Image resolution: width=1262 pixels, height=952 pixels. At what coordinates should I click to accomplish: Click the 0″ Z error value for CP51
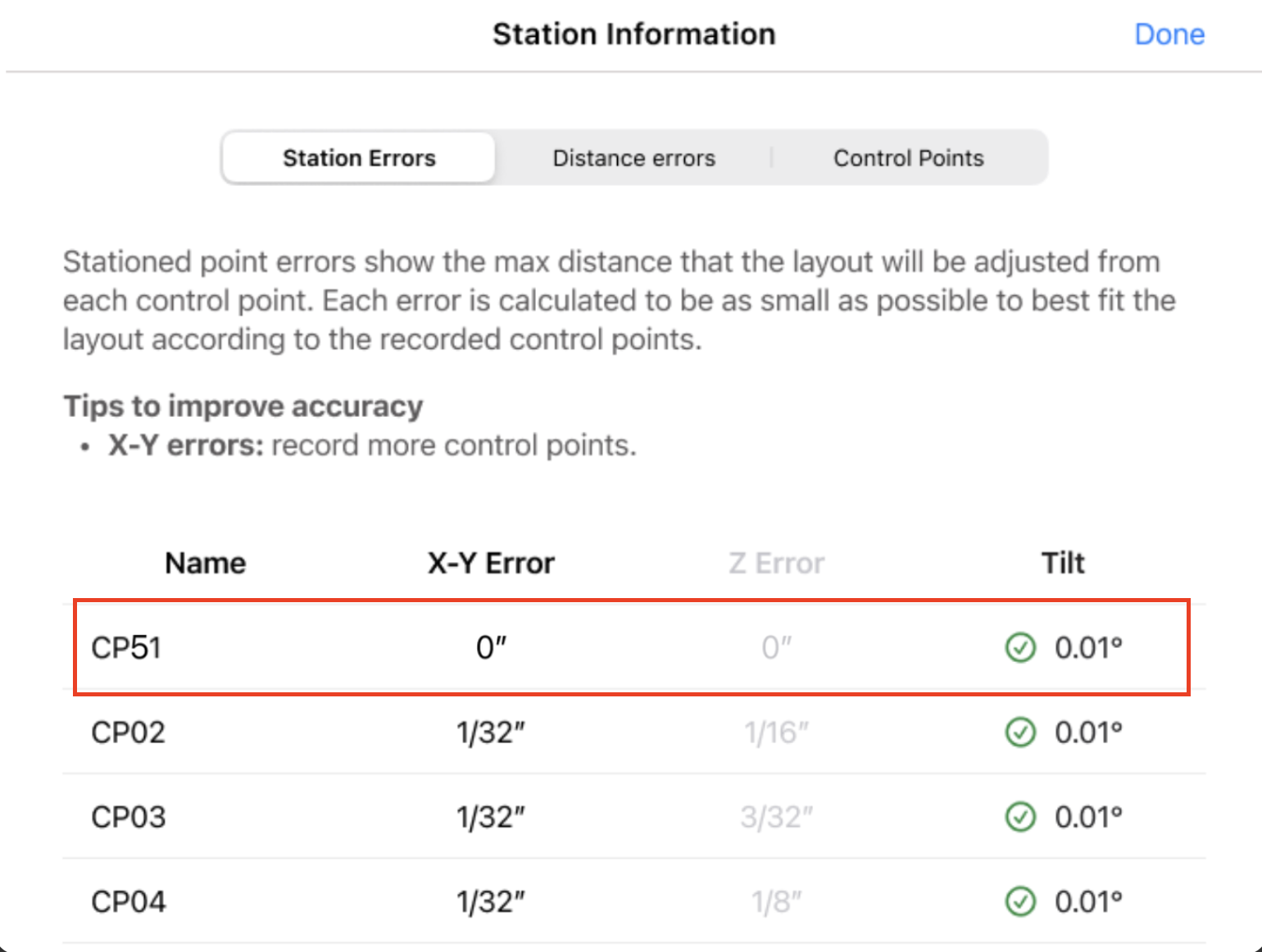776,647
